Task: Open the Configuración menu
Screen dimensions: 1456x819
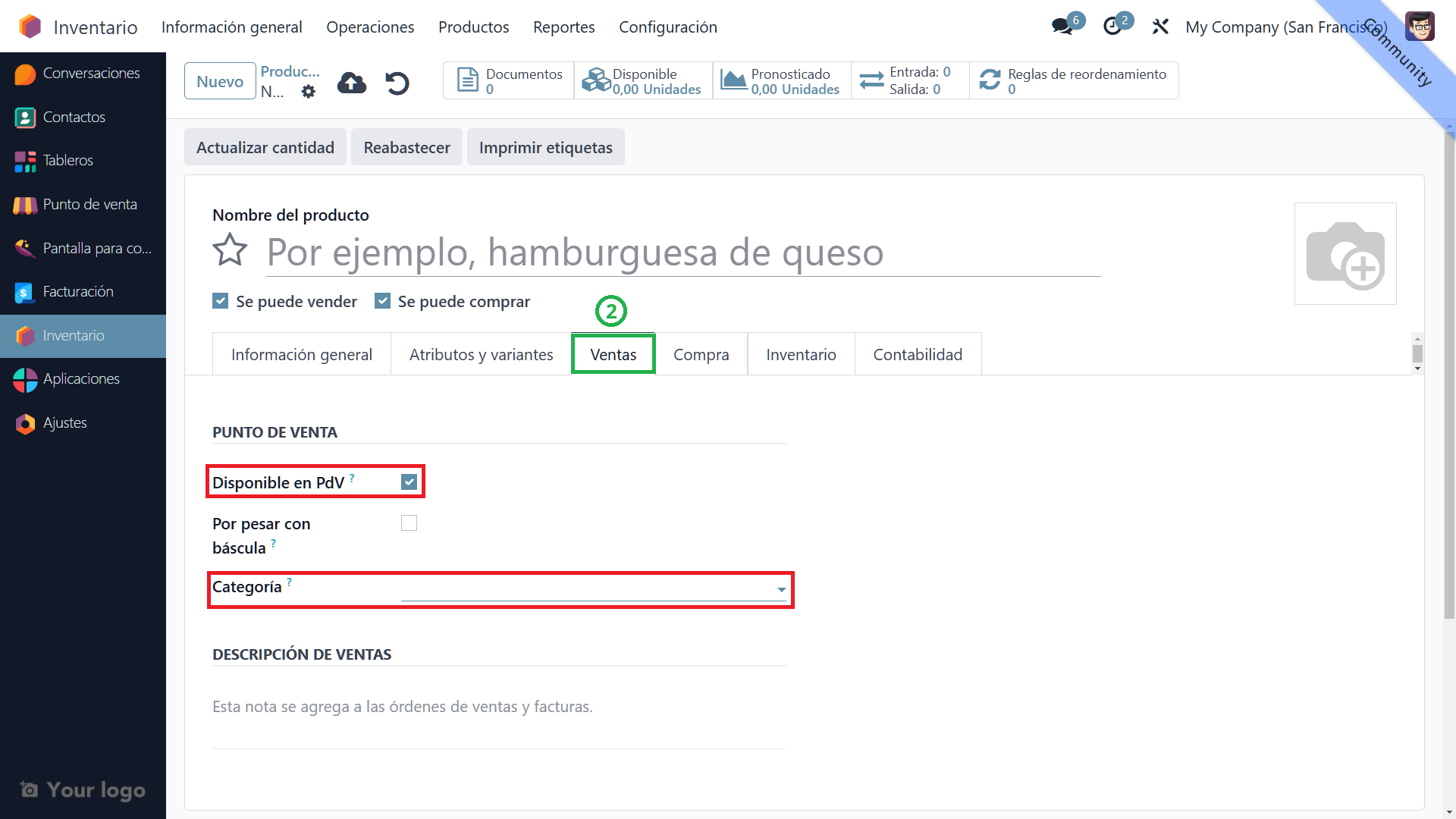Action: pyautogui.click(x=667, y=27)
